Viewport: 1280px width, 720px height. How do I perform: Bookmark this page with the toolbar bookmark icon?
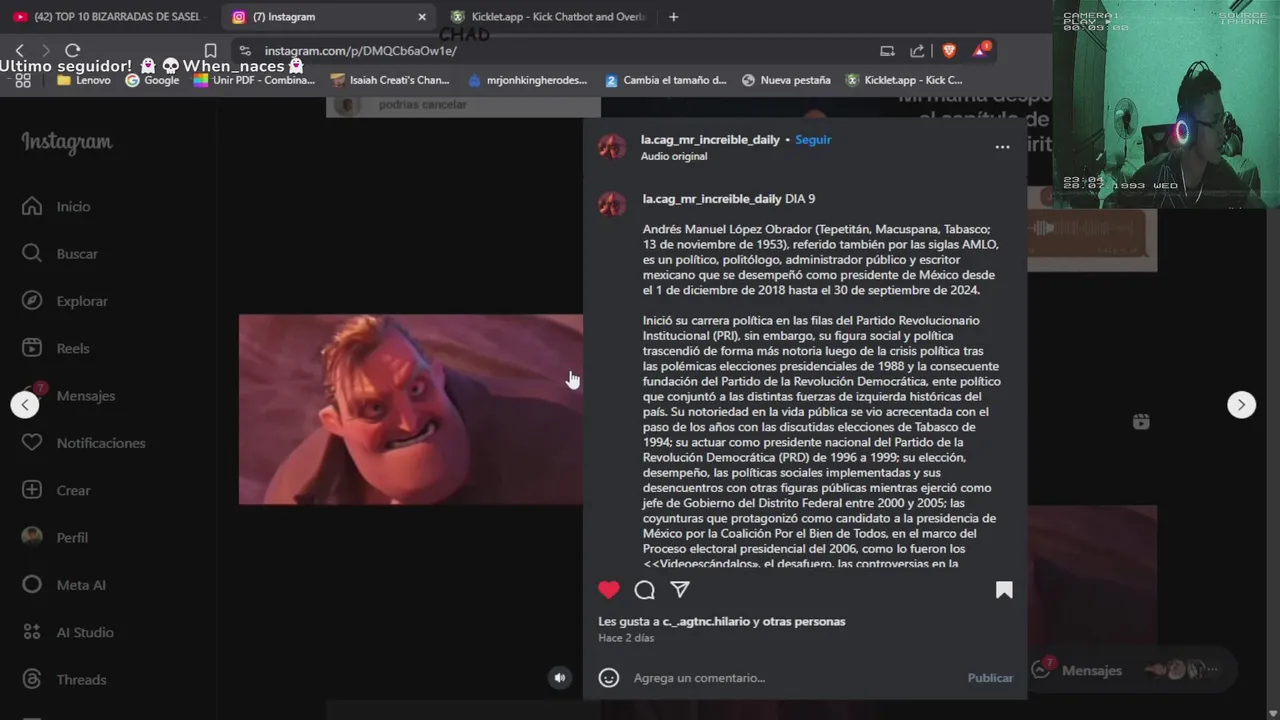210,51
